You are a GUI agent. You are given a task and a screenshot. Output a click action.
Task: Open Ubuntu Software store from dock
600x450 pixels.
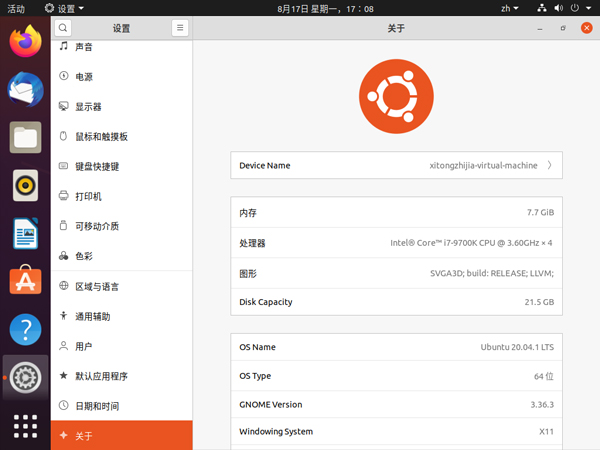click(25, 281)
